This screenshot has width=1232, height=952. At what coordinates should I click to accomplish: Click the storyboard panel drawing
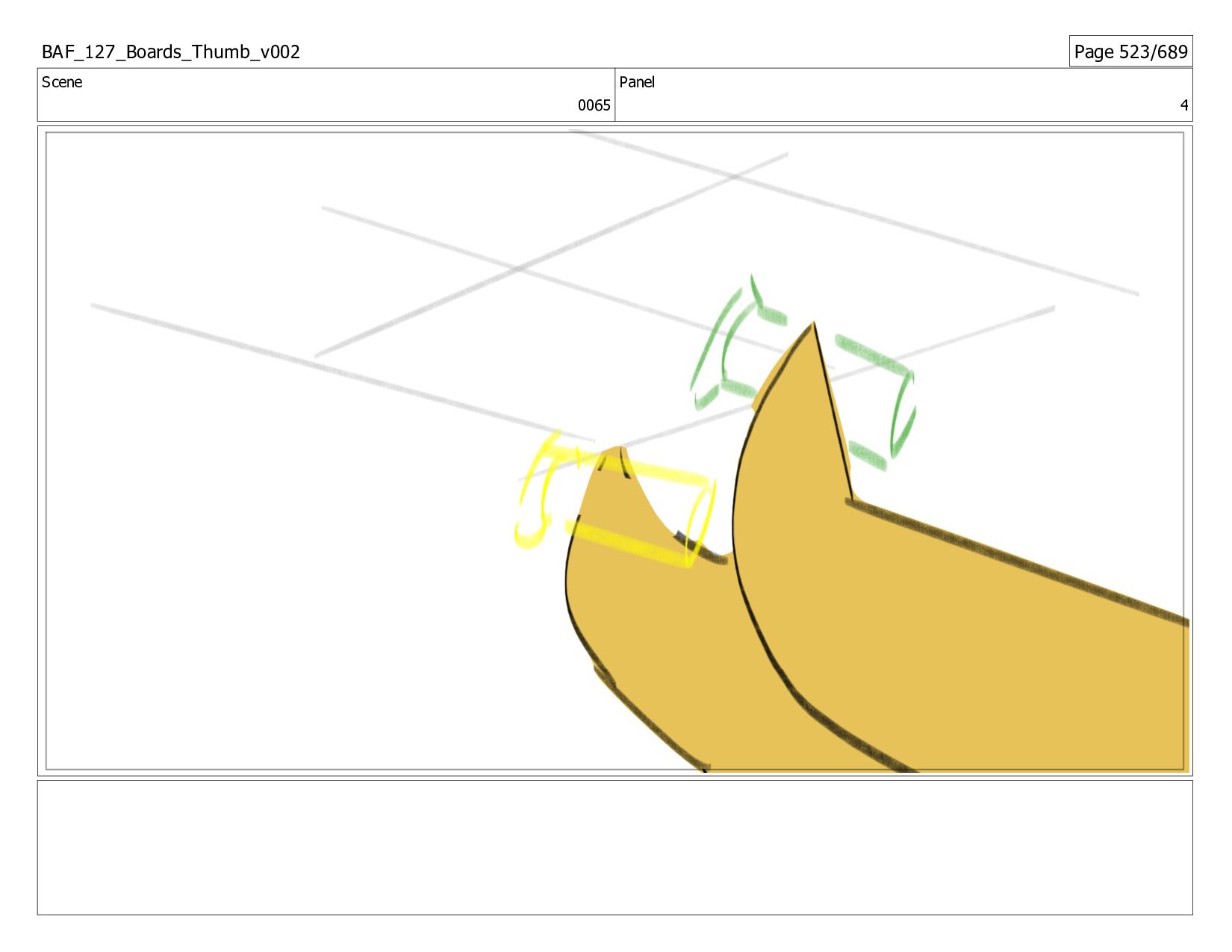click(x=615, y=451)
